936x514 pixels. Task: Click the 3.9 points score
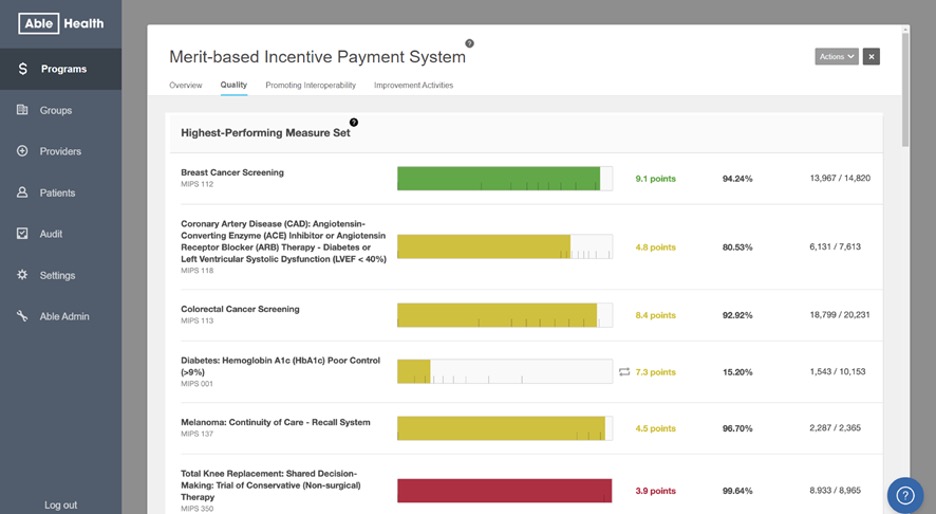655,491
